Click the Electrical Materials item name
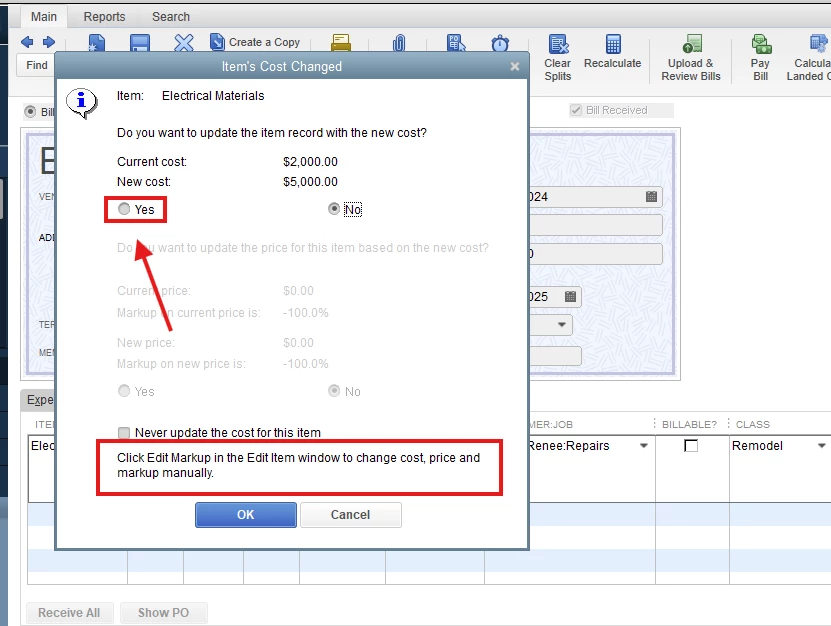 tap(213, 96)
